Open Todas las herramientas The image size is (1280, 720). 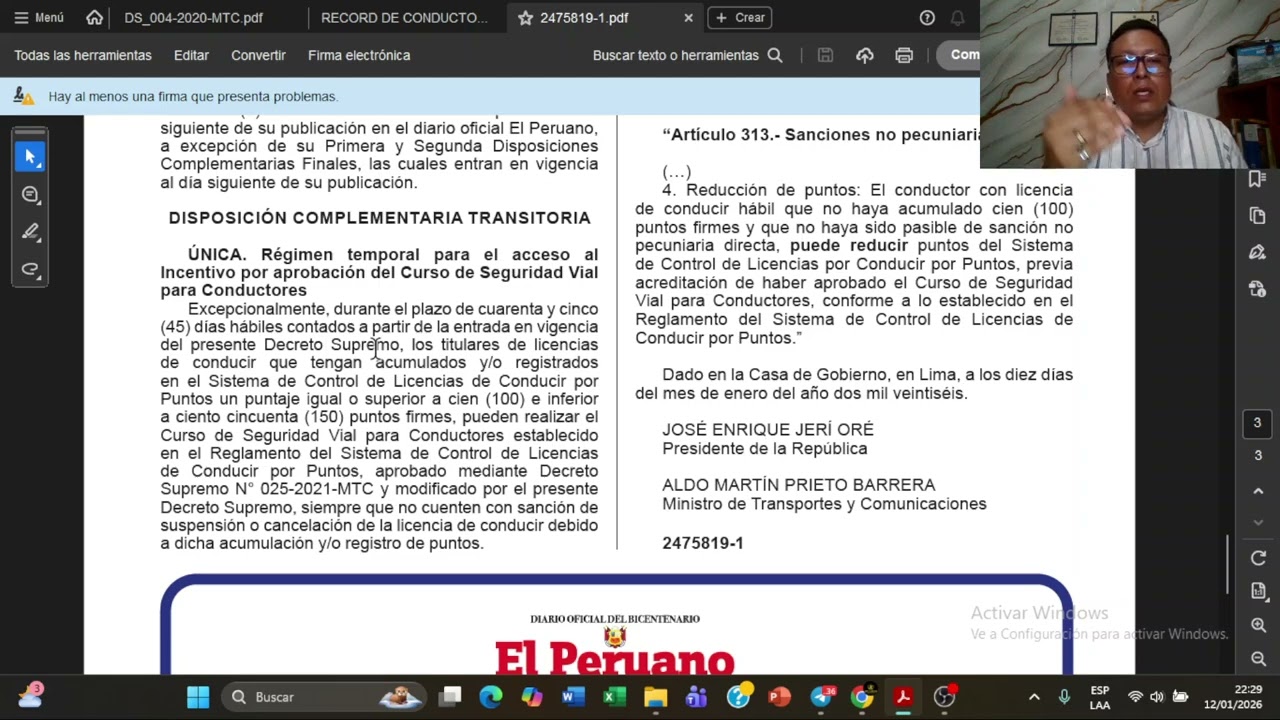tap(83, 55)
